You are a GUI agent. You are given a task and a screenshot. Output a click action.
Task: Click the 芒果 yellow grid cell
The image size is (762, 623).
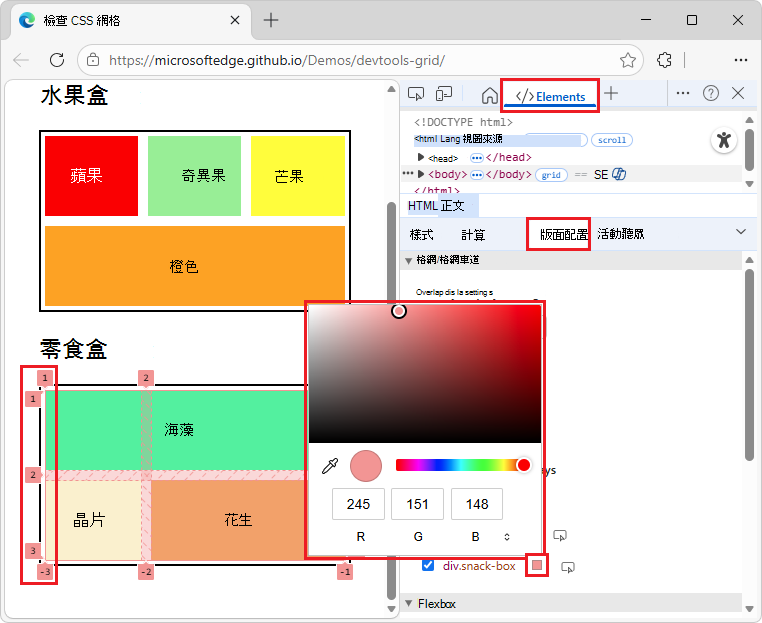click(298, 175)
